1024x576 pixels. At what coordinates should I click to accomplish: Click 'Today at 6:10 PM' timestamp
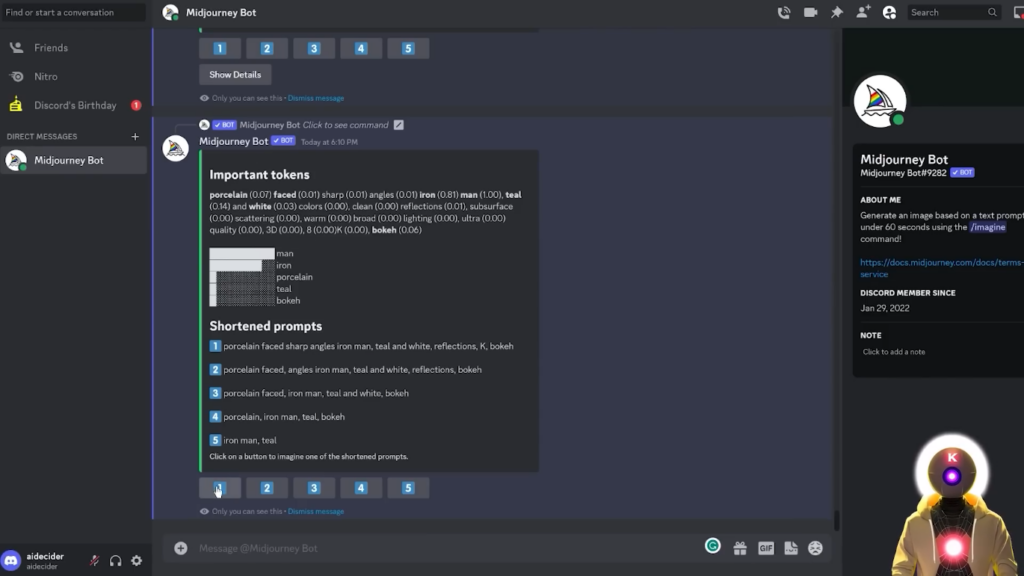[329, 142]
